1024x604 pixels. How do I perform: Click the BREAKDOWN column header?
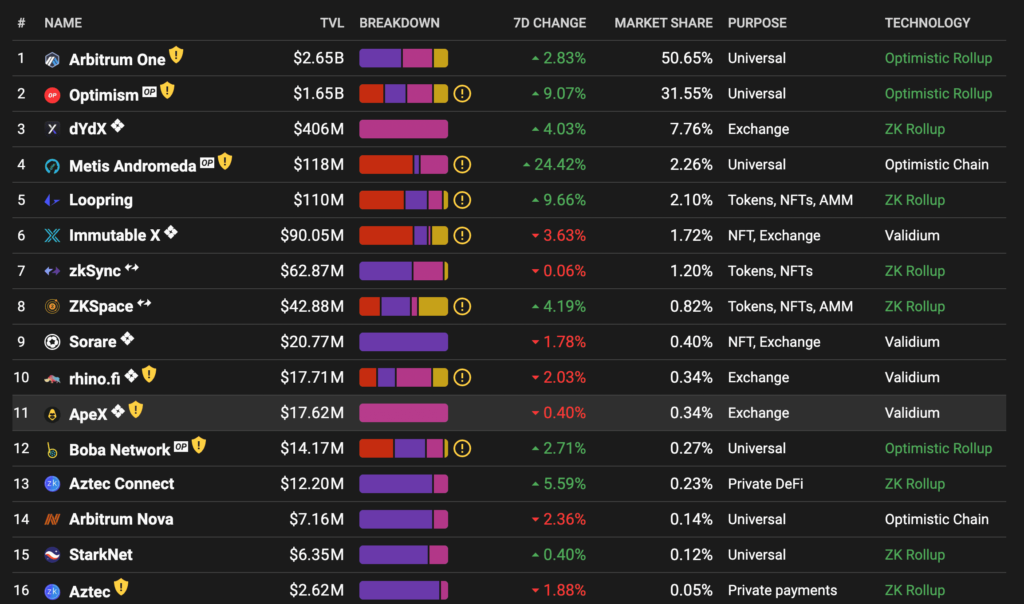tap(400, 23)
